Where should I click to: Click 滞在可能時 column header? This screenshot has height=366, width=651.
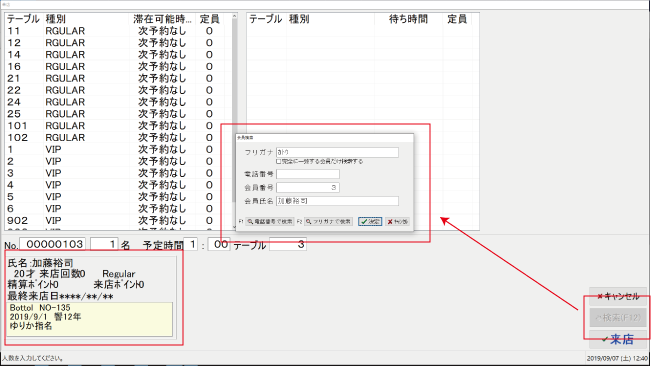[162, 19]
